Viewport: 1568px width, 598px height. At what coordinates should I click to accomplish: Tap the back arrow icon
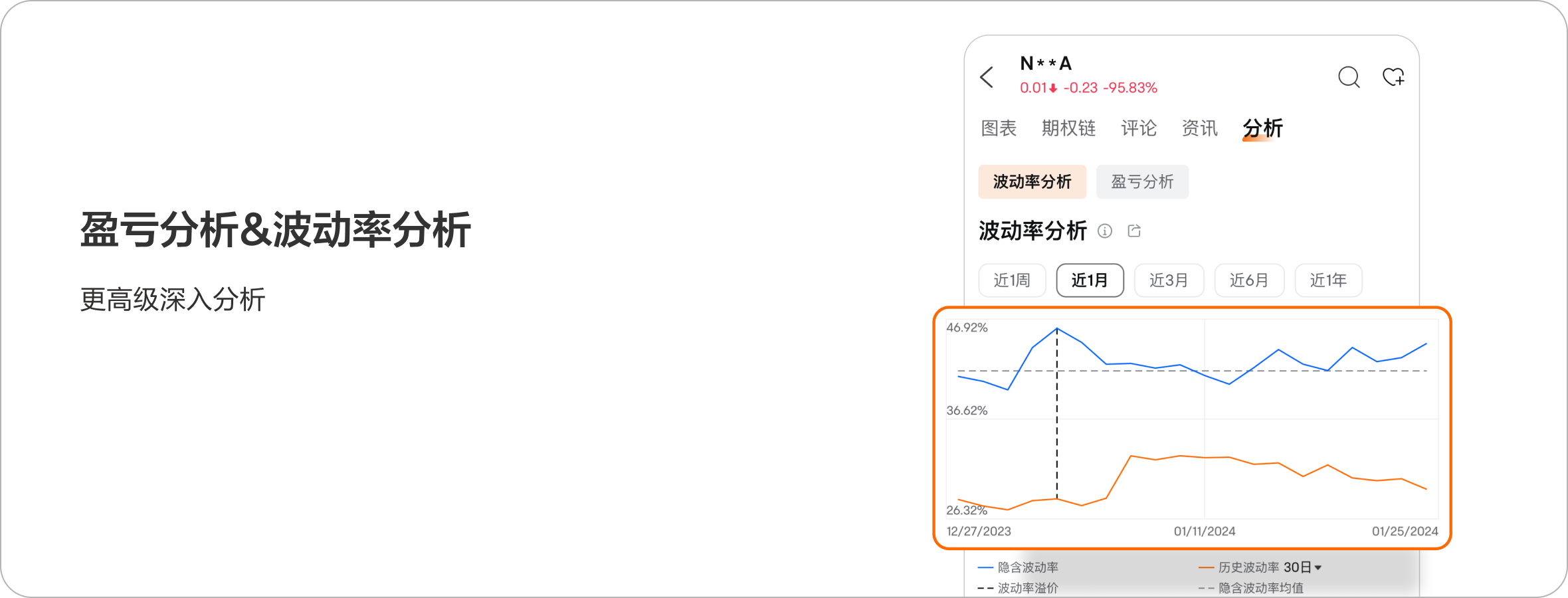point(987,77)
